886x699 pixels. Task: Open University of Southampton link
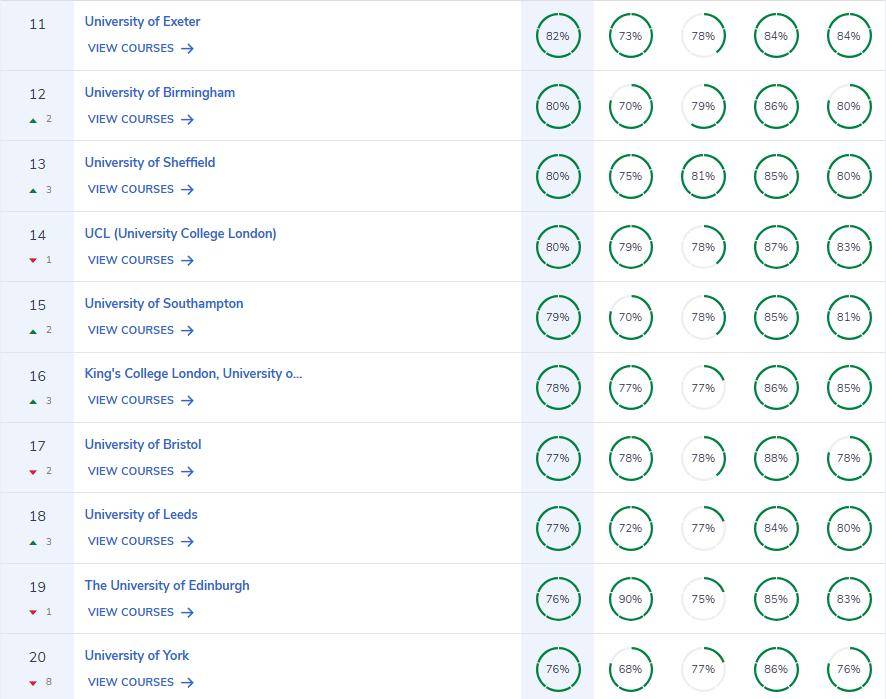click(164, 303)
